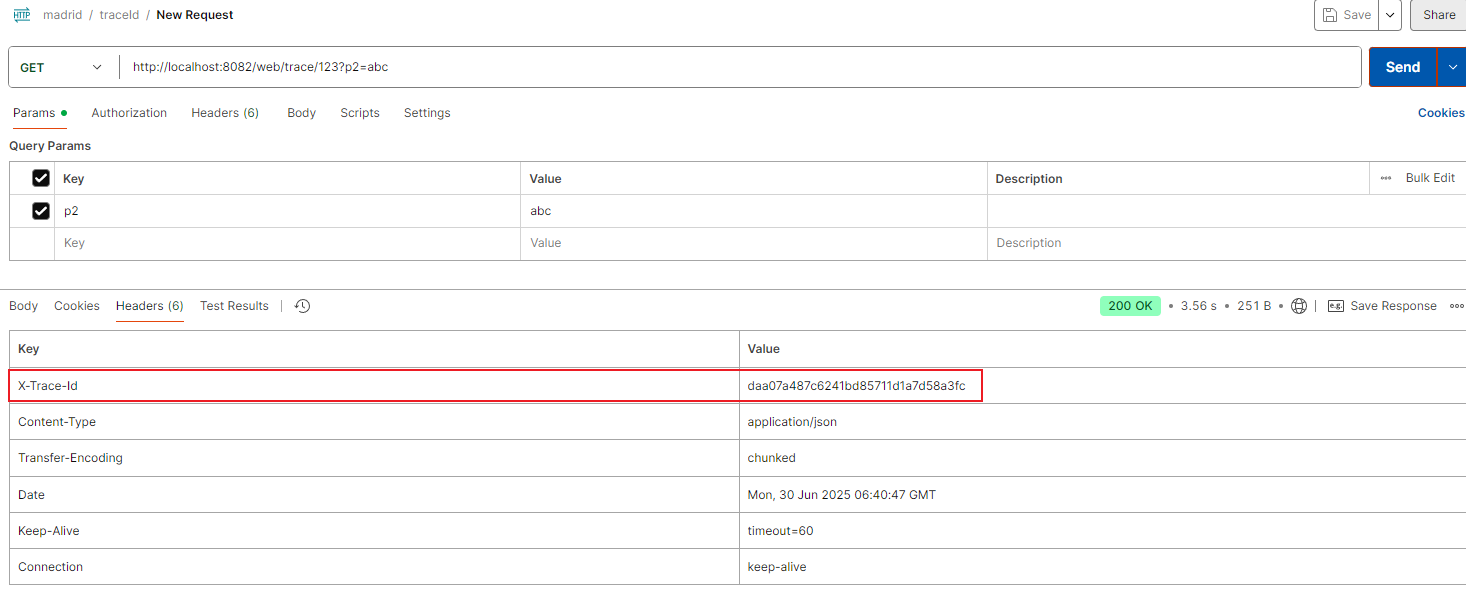This screenshot has width=1466, height=601.
Task: Toggle the select-all params checkbox
Action: [x=41, y=177]
